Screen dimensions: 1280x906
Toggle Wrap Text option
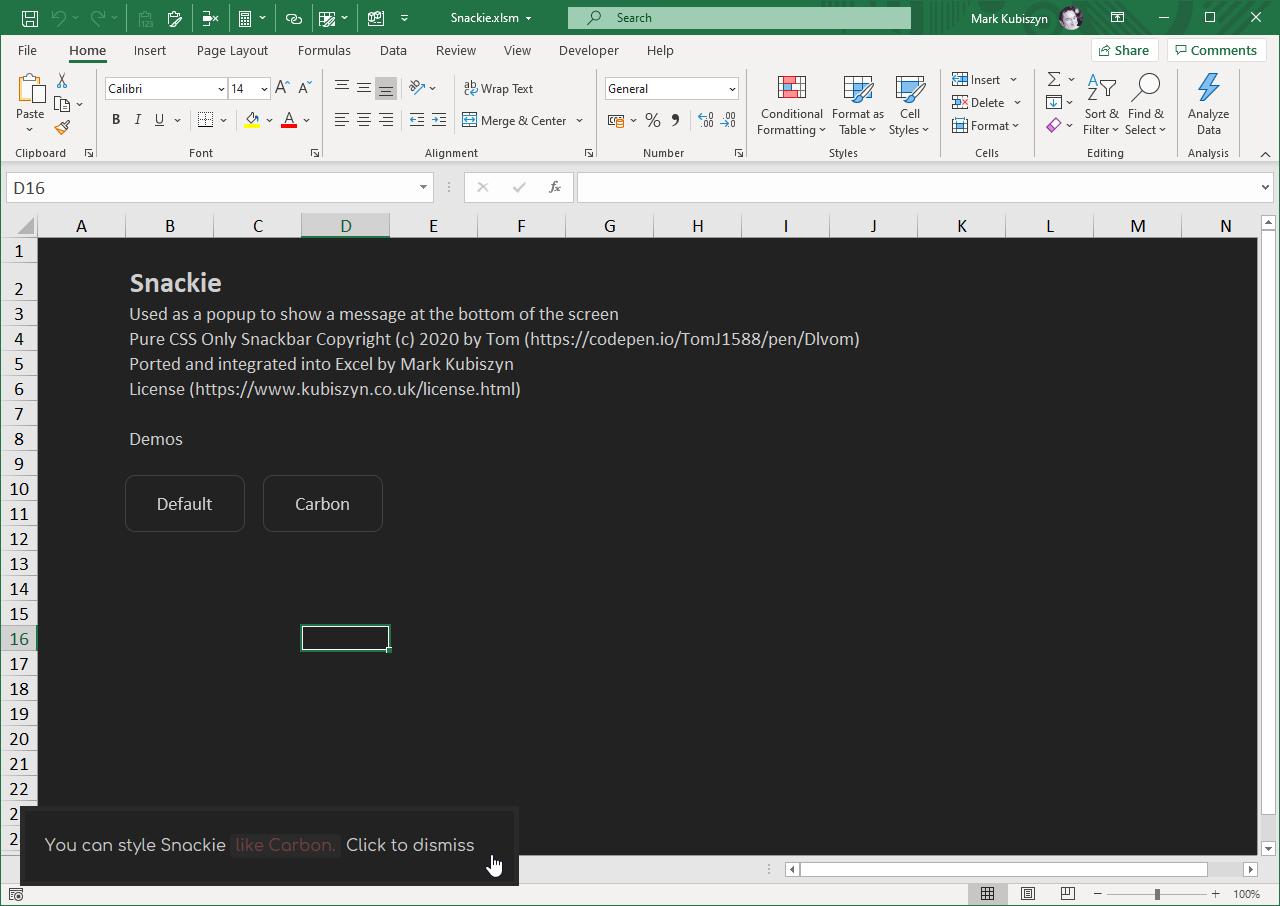[498, 89]
